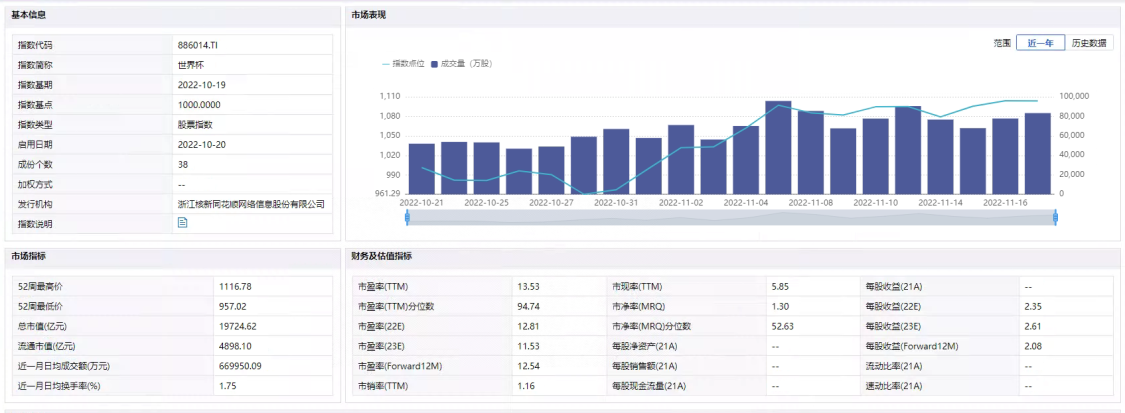
Task: Click the tallest volume bar near 2022-11-04
Action: click(778, 148)
